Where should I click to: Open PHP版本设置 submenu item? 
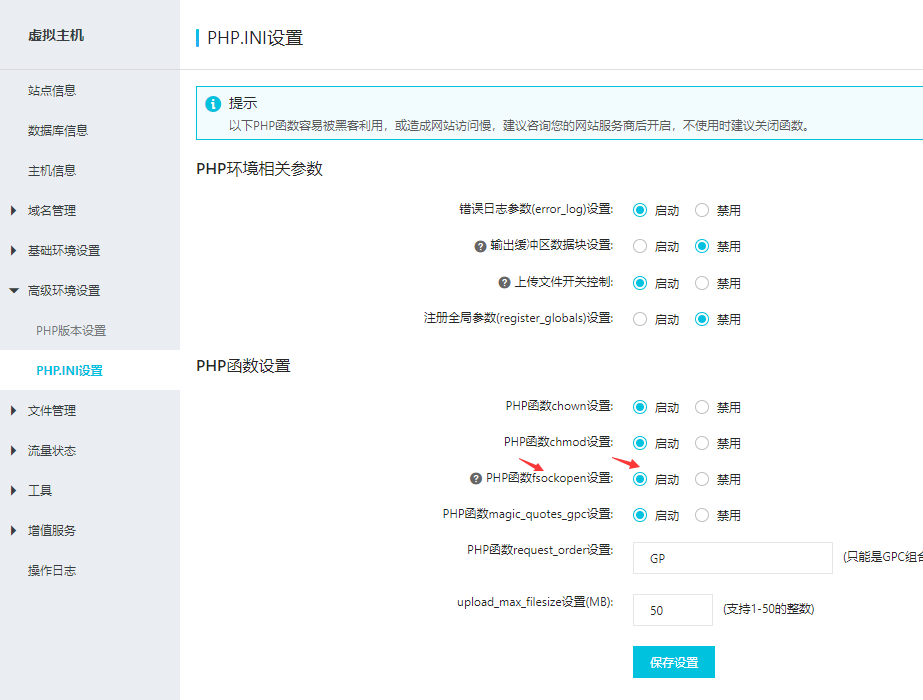coord(71,331)
